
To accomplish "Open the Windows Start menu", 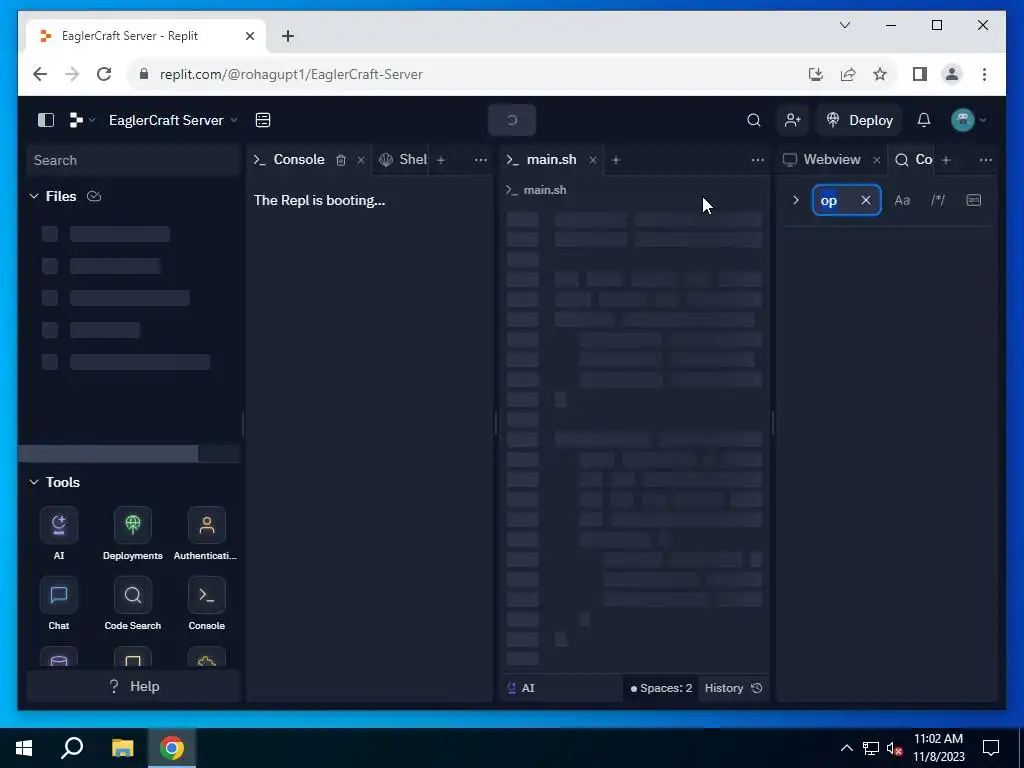I will 24,748.
